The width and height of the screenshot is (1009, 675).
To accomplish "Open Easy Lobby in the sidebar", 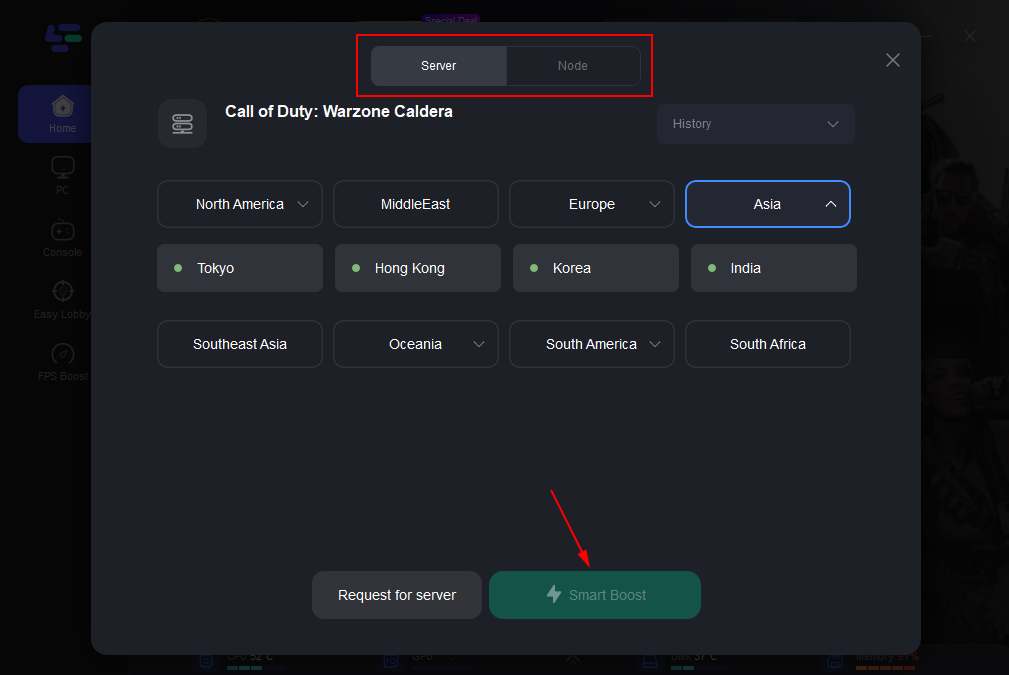I will [x=62, y=301].
